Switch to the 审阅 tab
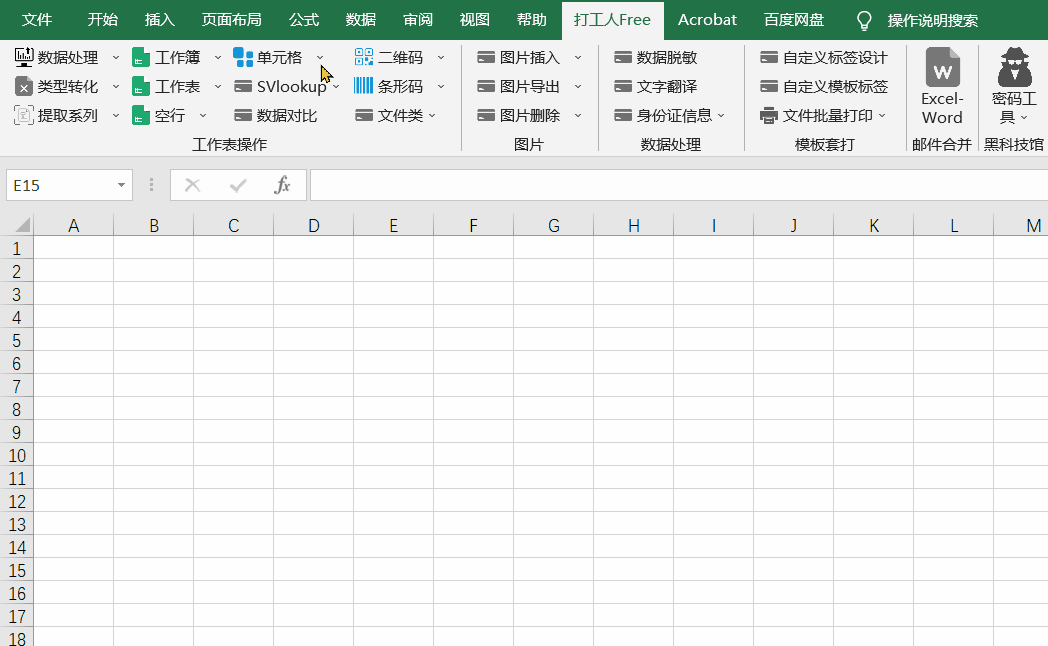The height and width of the screenshot is (646, 1048). point(418,20)
